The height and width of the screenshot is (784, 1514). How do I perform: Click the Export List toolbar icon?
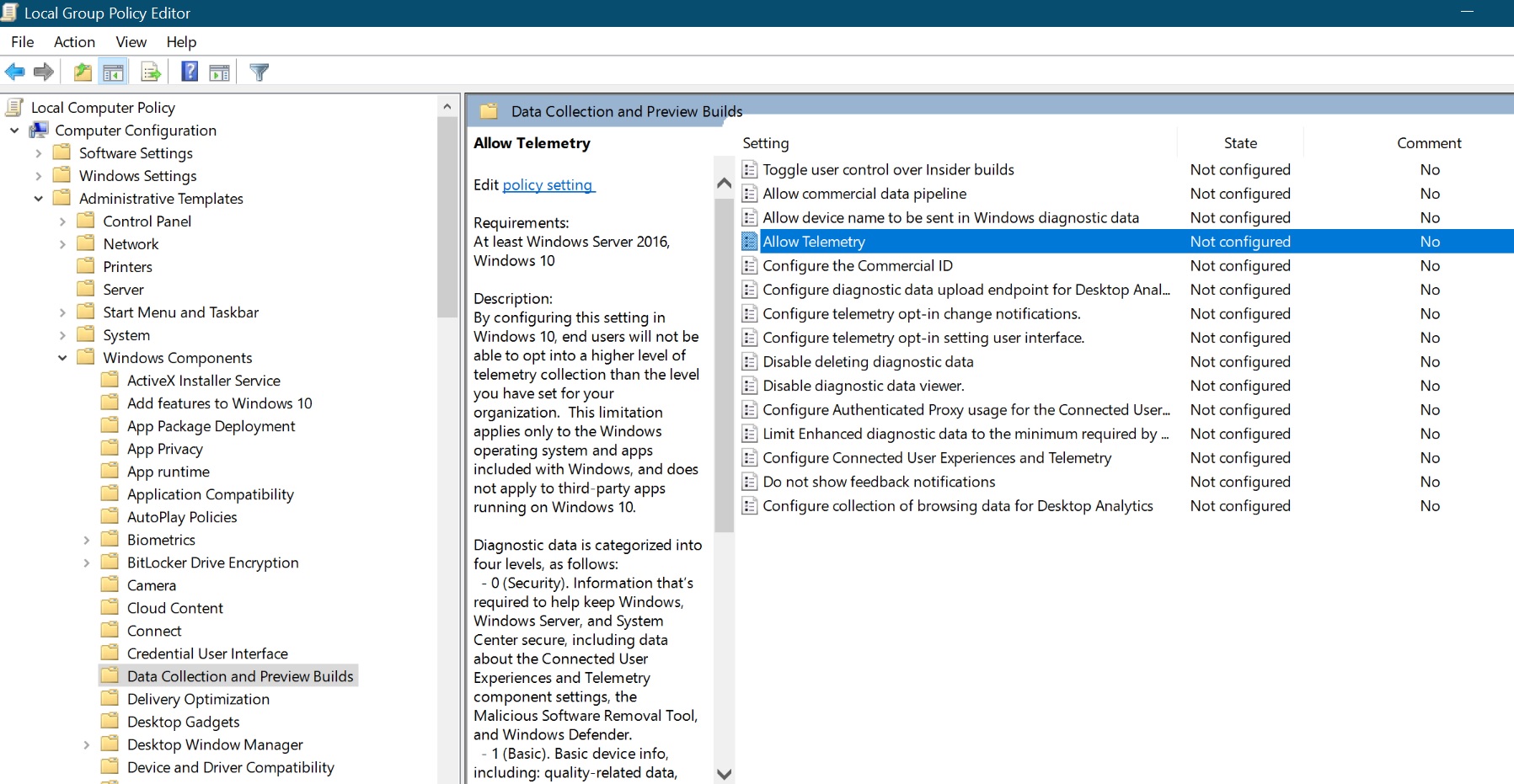pyautogui.click(x=151, y=72)
